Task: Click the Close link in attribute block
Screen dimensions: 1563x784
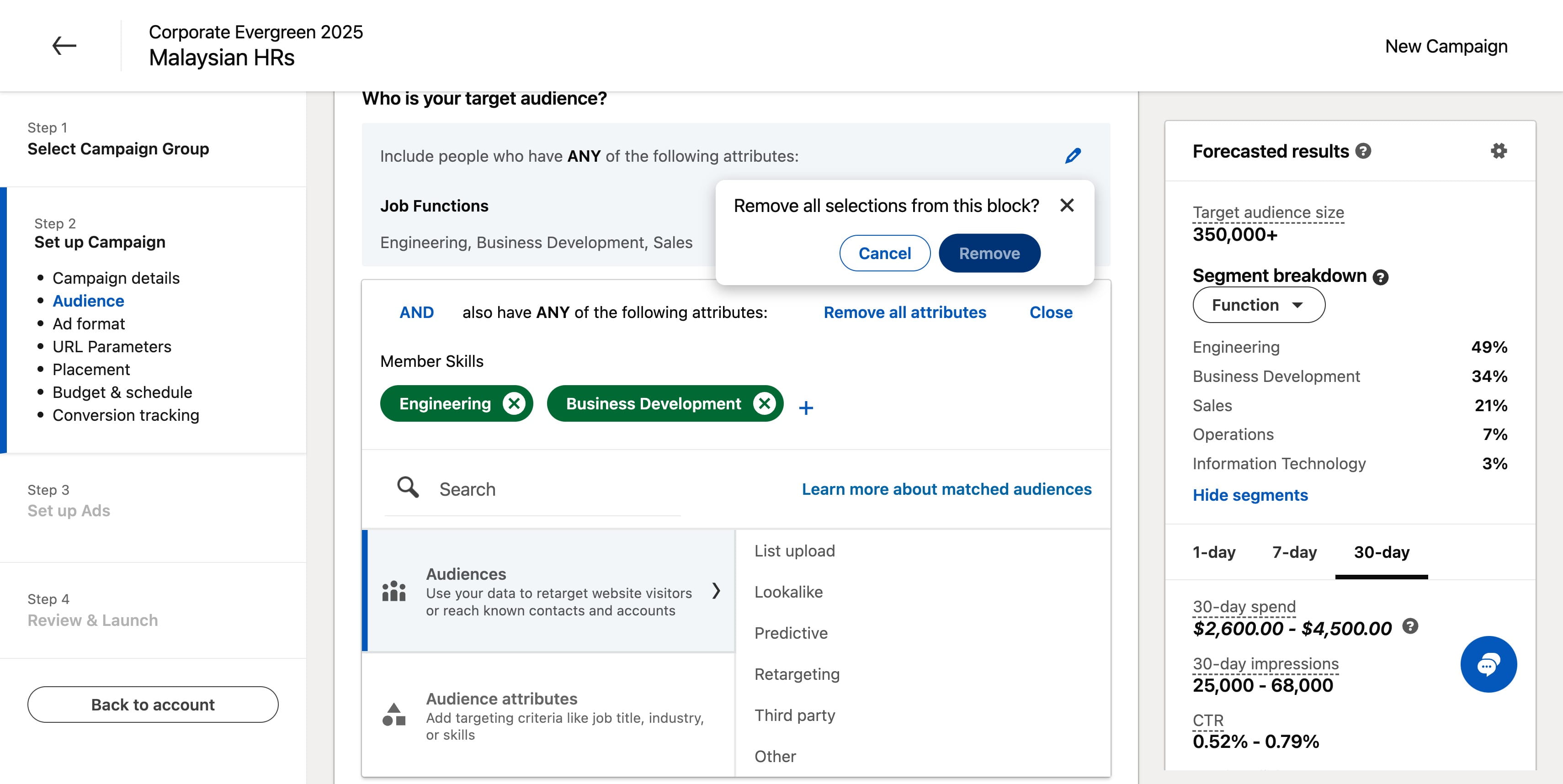Action: click(x=1050, y=312)
